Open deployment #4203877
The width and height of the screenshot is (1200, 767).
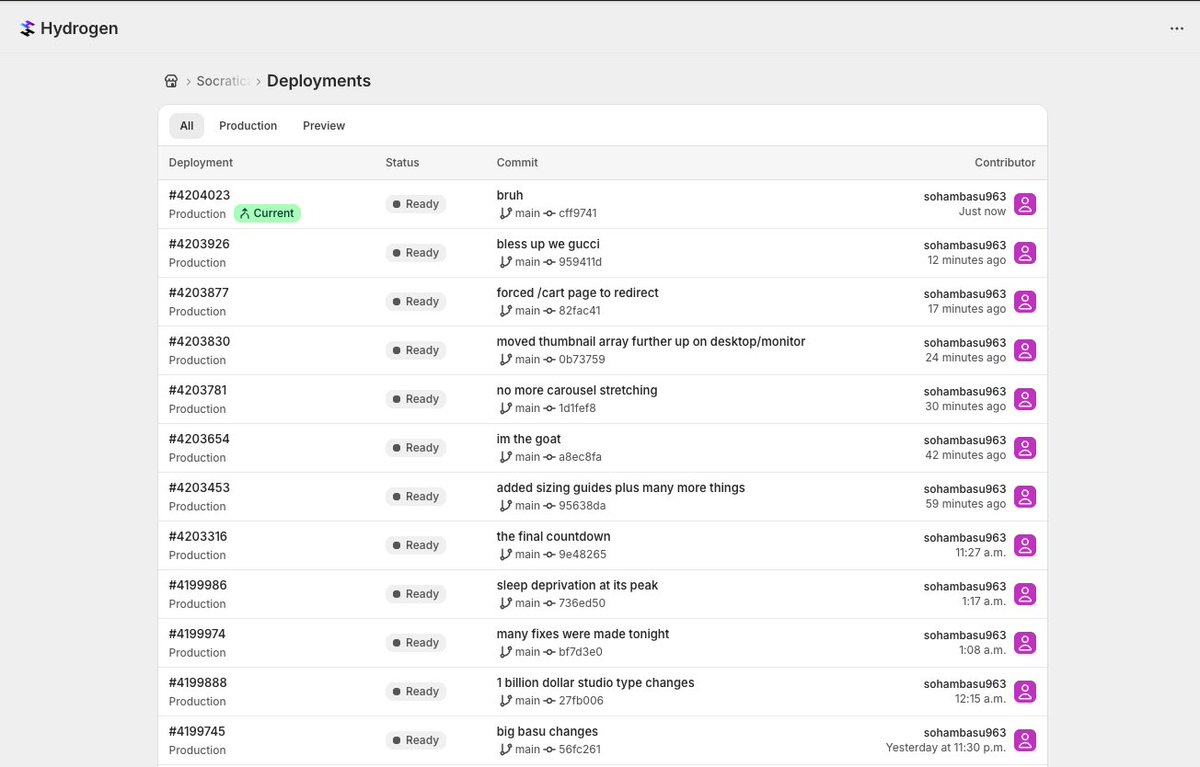point(199,293)
